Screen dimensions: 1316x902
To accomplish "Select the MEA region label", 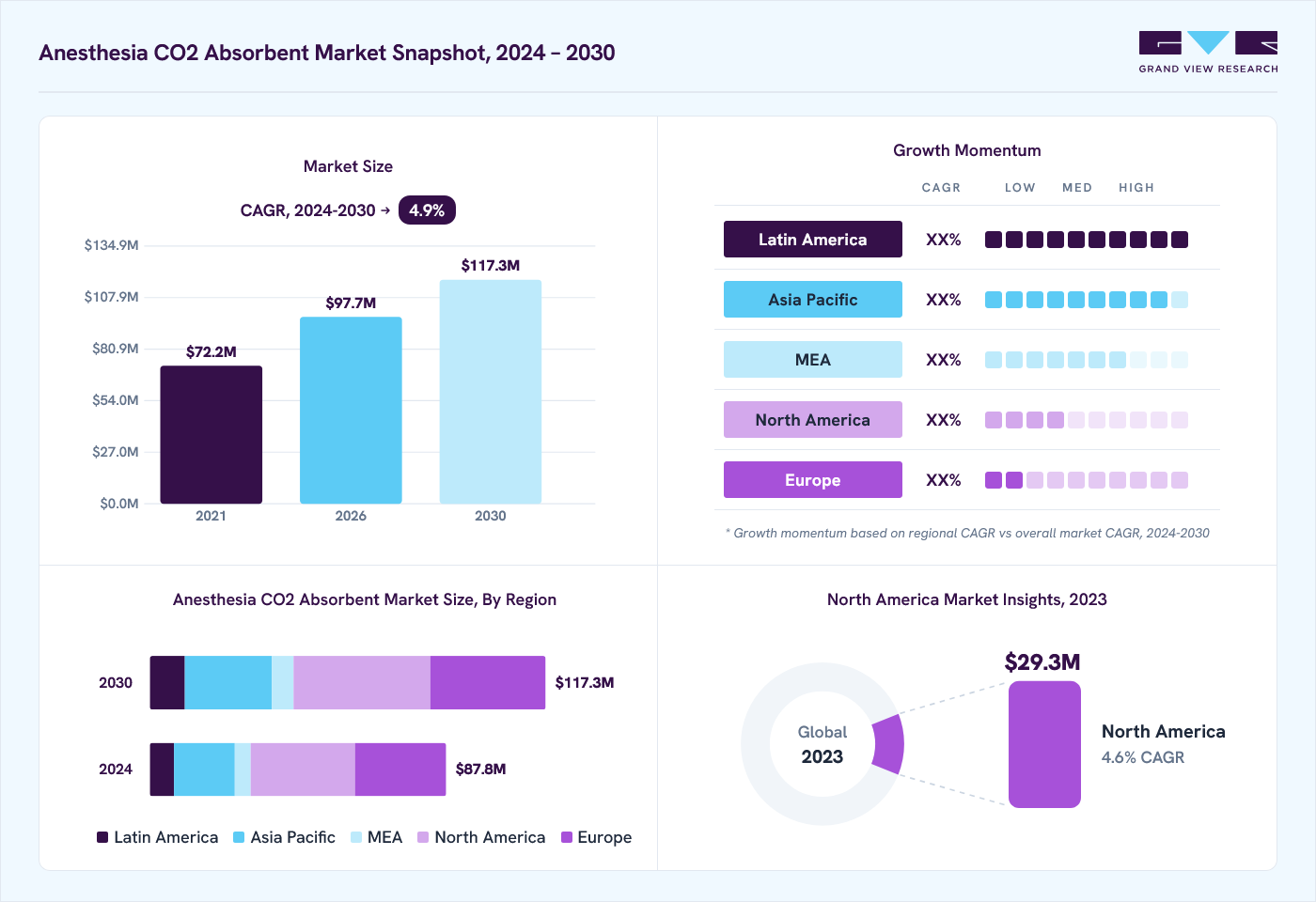I will coord(813,360).
